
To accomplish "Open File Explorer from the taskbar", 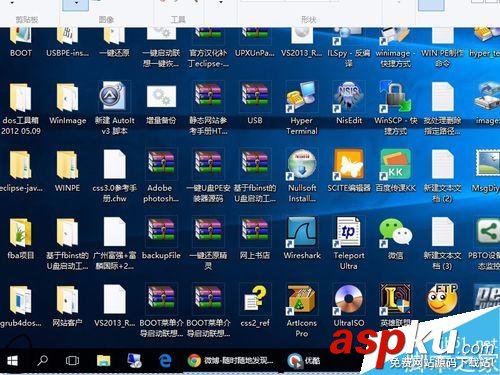I will (103, 361).
